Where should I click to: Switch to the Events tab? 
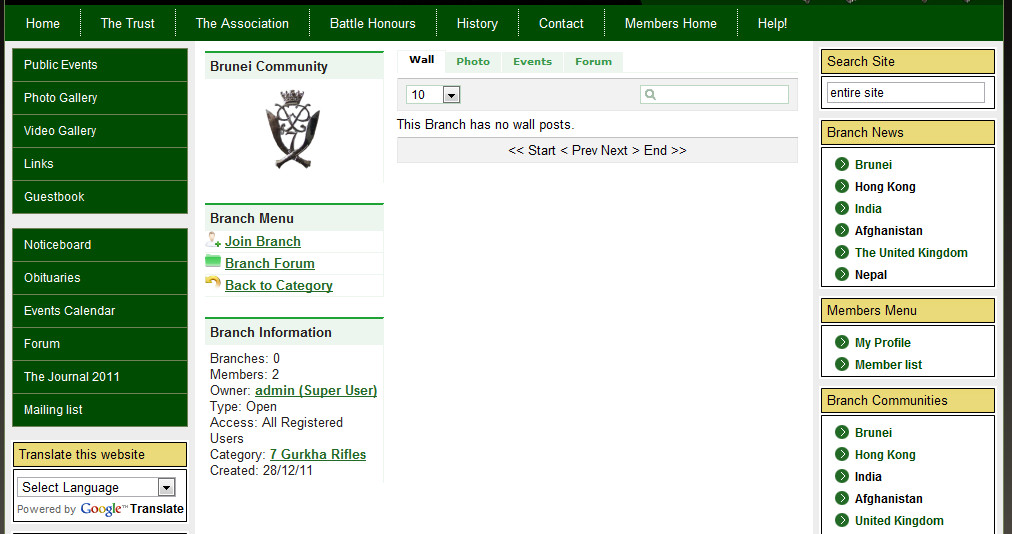point(532,62)
